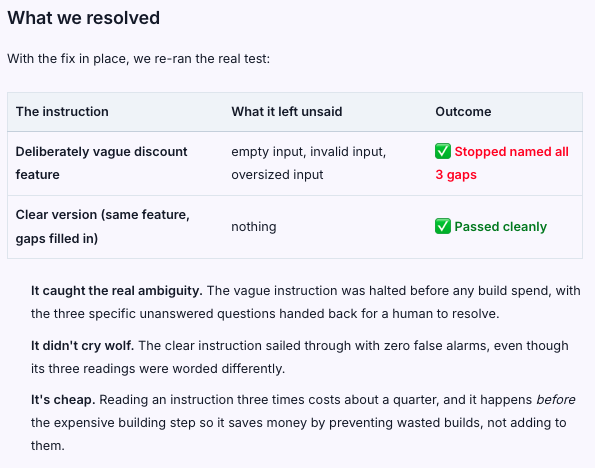Viewport: 595px width, 468px height.
Task: Click the bold It didn't cry wolf text
Action: 82,345
